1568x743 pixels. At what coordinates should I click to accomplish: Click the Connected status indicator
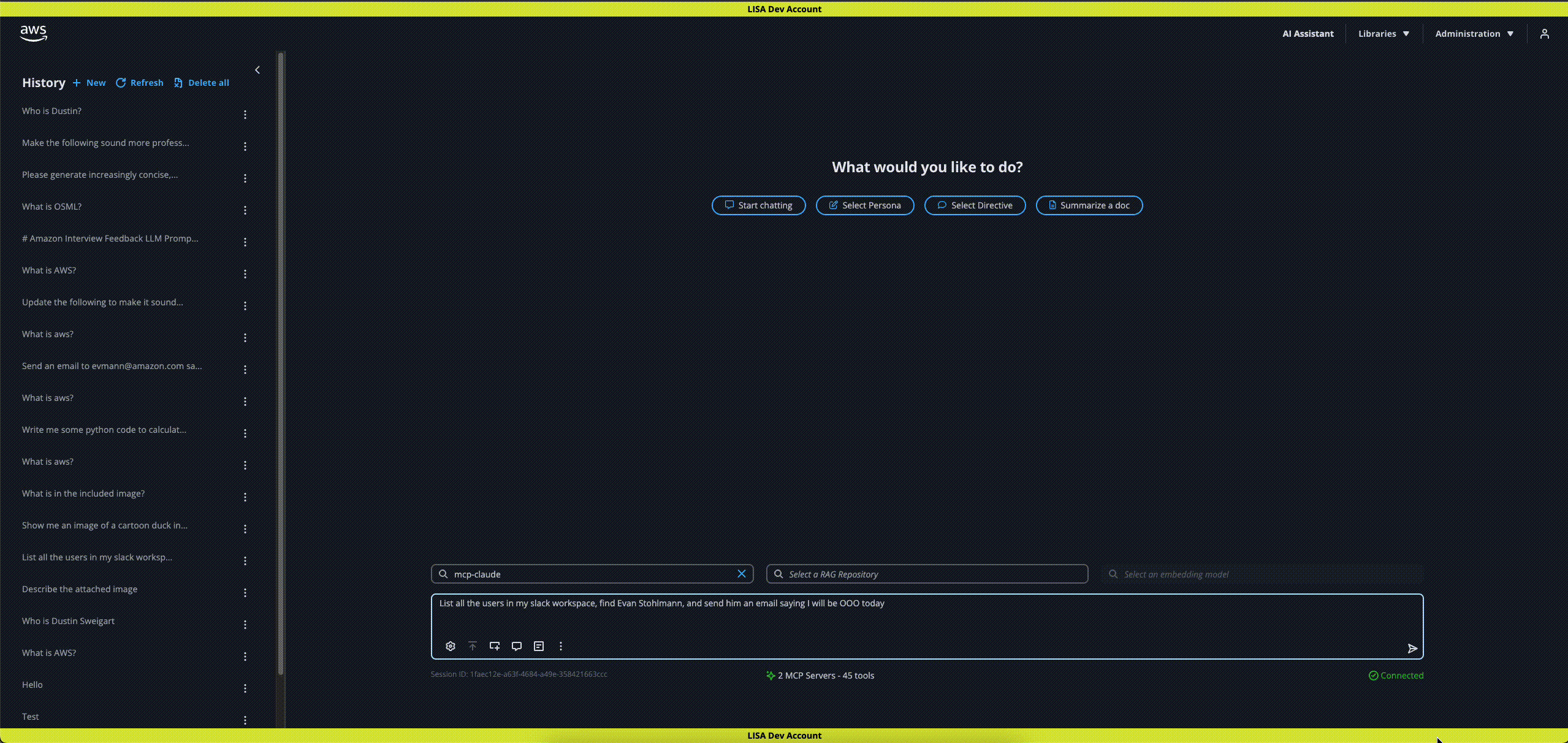pos(1396,676)
